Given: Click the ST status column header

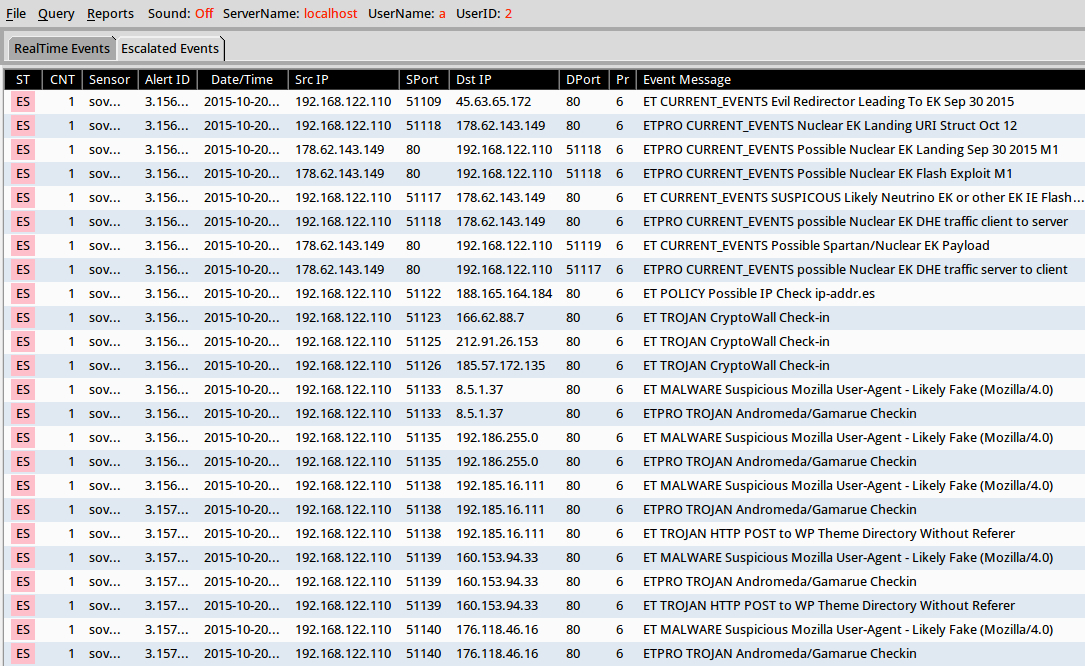Looking at the screenshot, I should [23, 80].
